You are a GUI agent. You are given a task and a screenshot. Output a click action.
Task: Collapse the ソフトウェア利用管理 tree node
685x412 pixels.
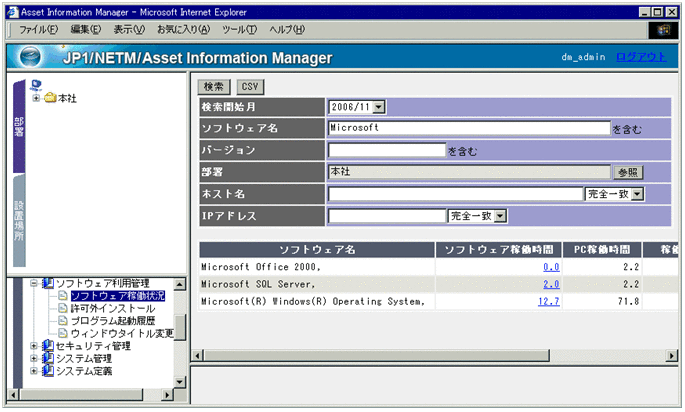click(x=34, y=283)
